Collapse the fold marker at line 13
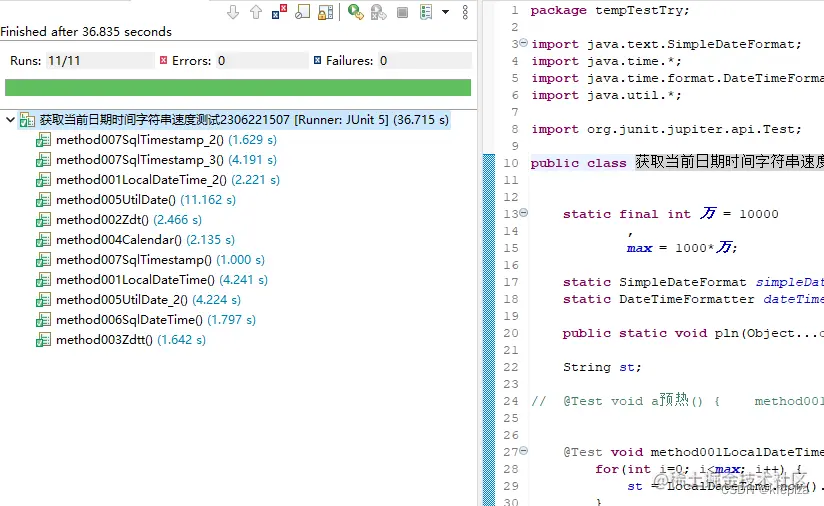The height and width of the screenshot is (506, 824). point(523,213)
